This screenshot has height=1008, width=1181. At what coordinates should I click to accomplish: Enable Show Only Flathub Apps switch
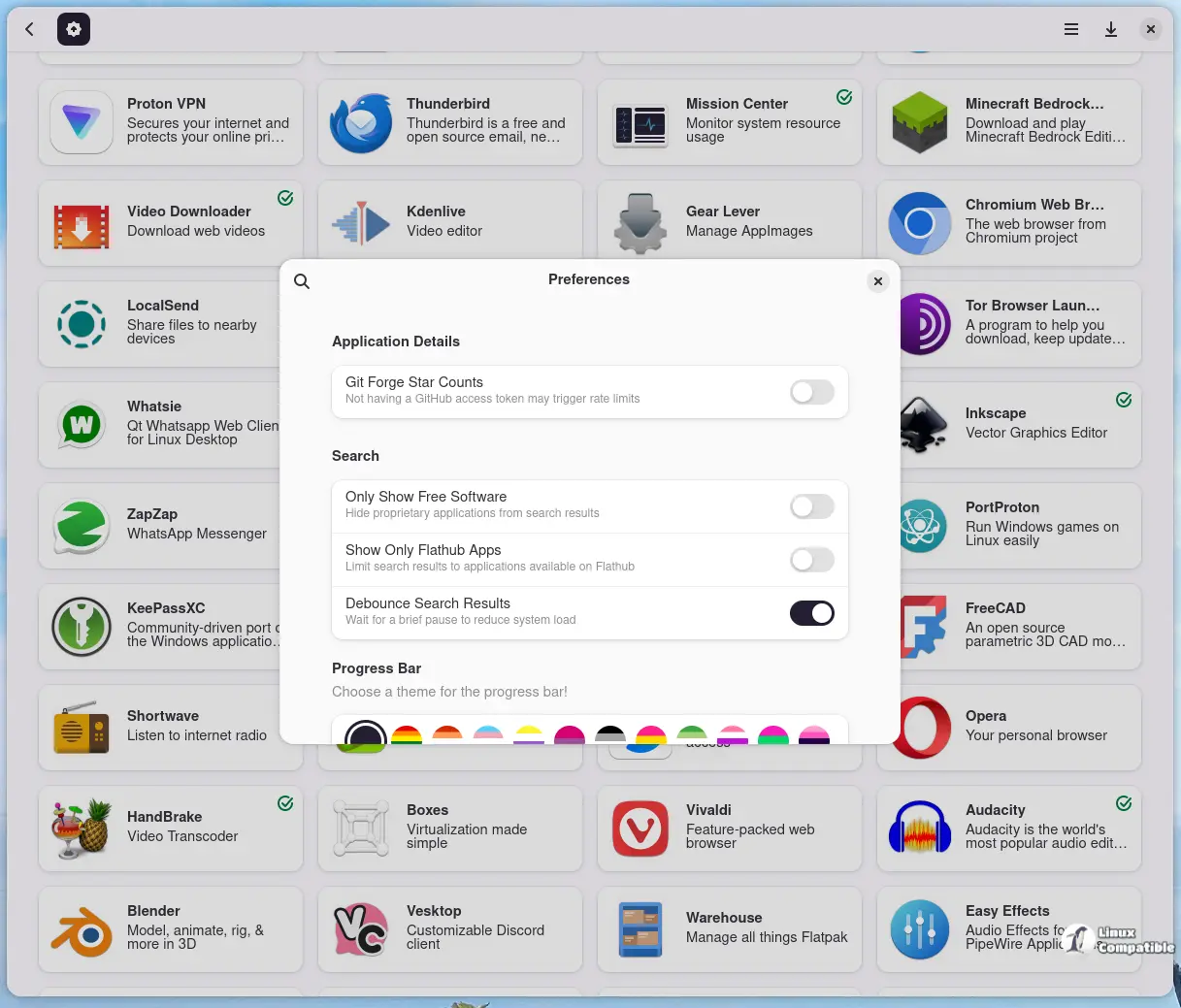[x=811, y=560]
